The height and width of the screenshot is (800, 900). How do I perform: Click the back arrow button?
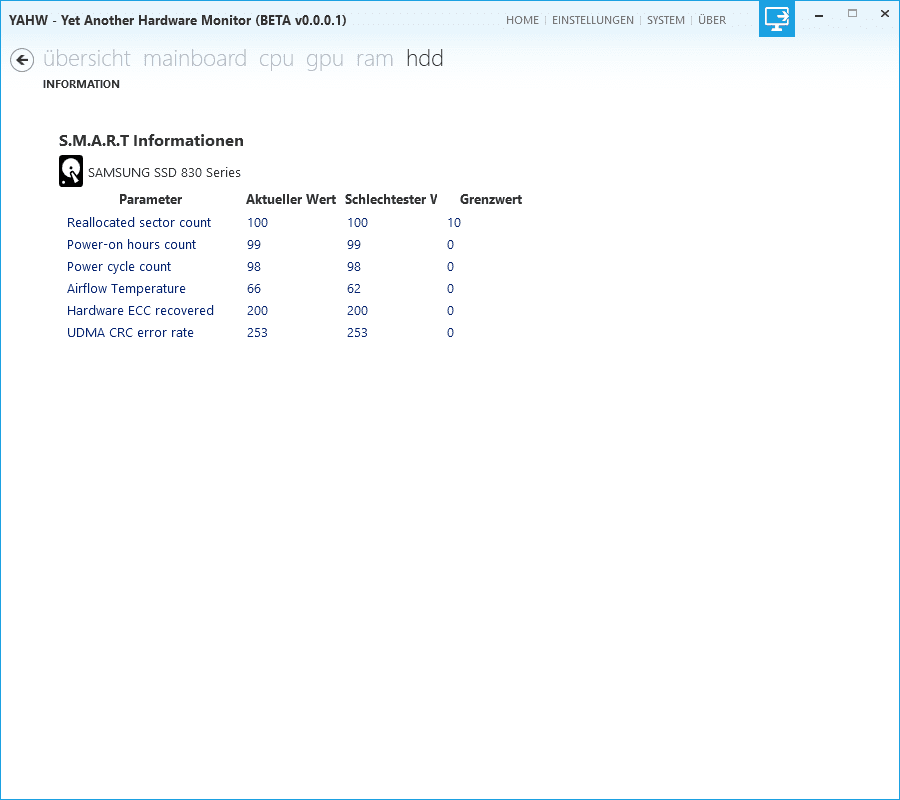(x=22, y=60)
